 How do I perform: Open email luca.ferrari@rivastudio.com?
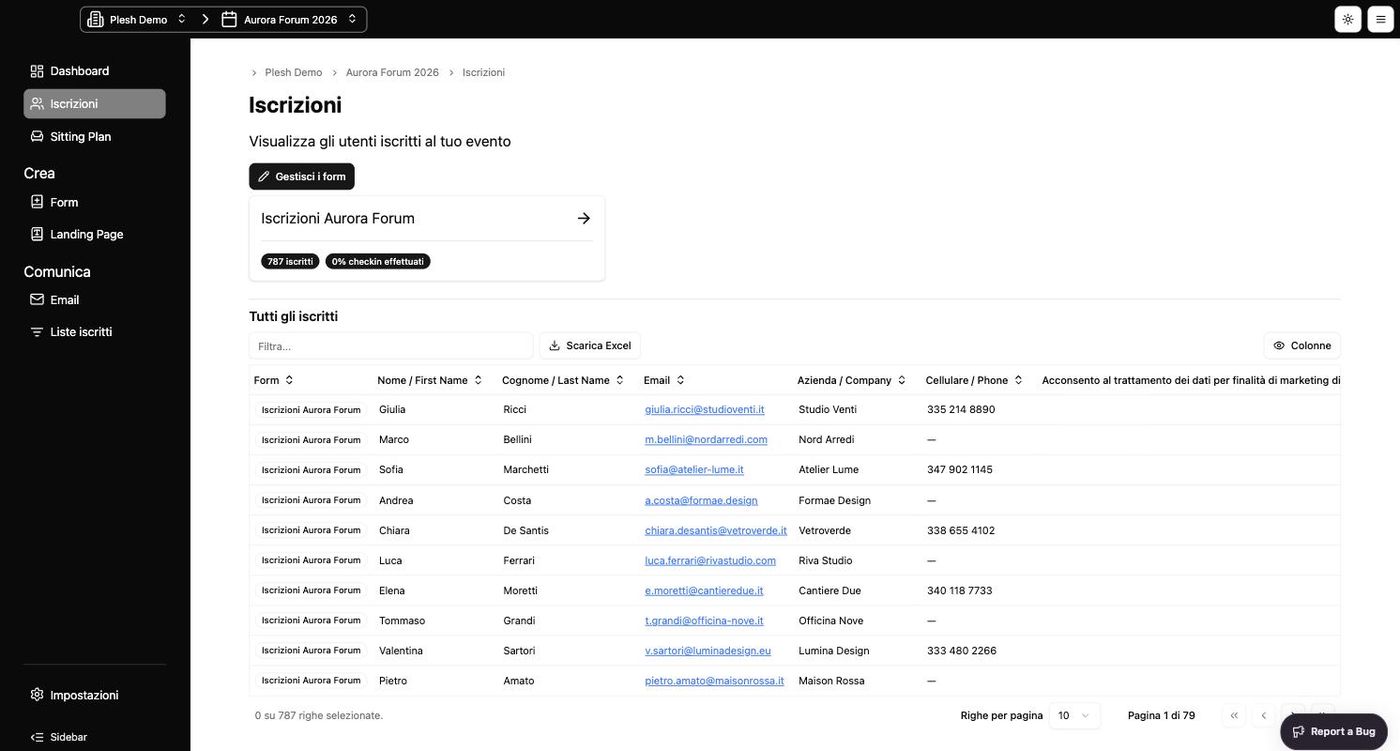[x=710, y=560]
